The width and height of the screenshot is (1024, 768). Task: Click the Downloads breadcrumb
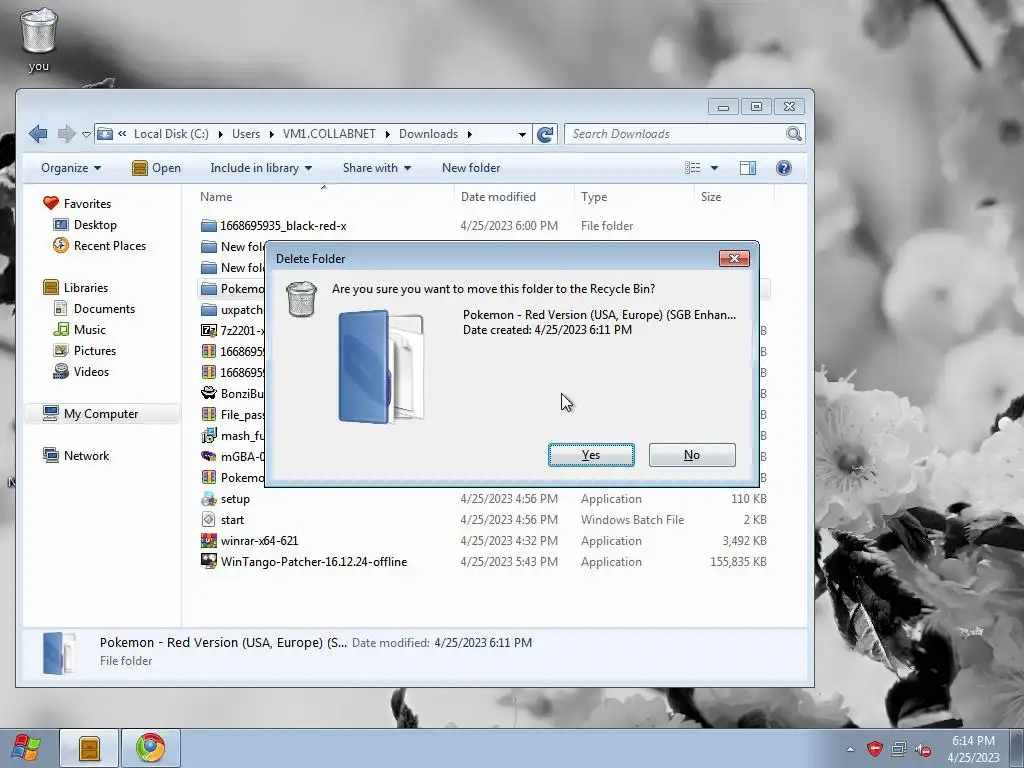428,134
